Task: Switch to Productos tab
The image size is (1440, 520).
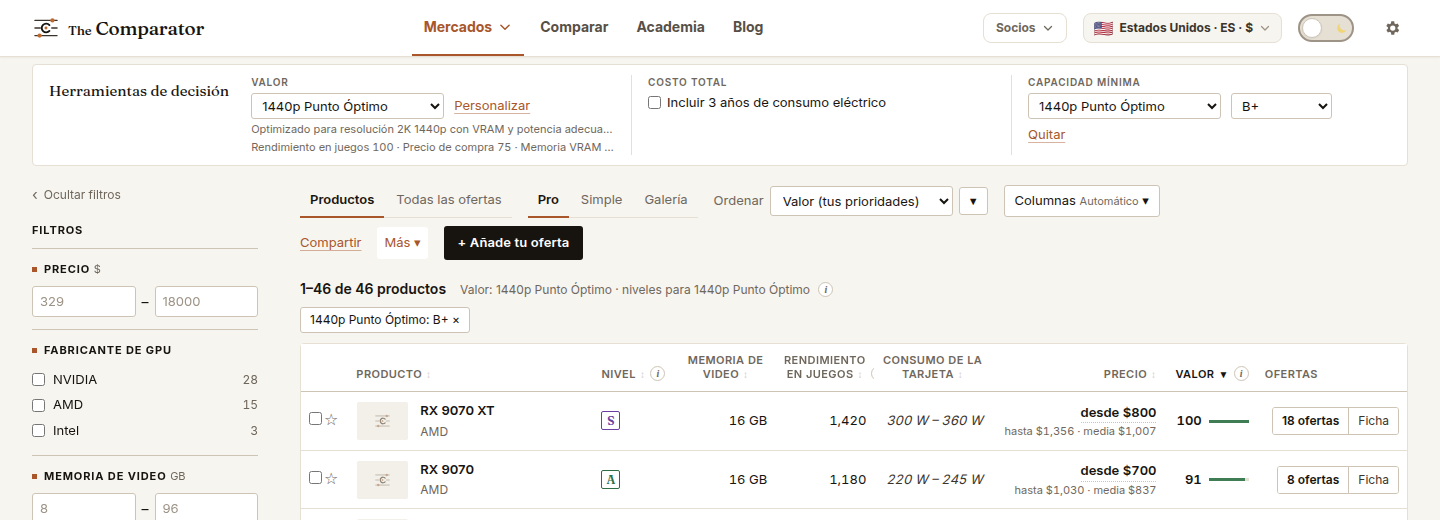Action: pyautogui.click(x=342, y=200)
